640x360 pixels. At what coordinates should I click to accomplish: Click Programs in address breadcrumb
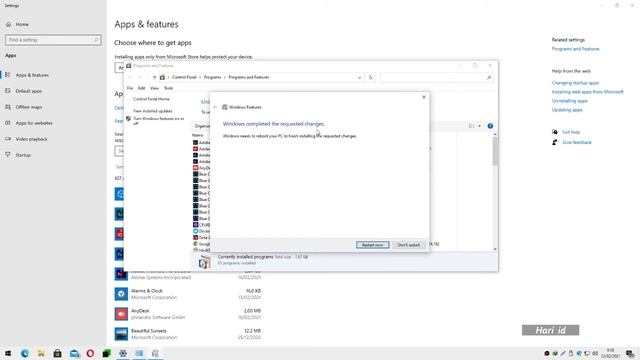click(x=212, y=77)
